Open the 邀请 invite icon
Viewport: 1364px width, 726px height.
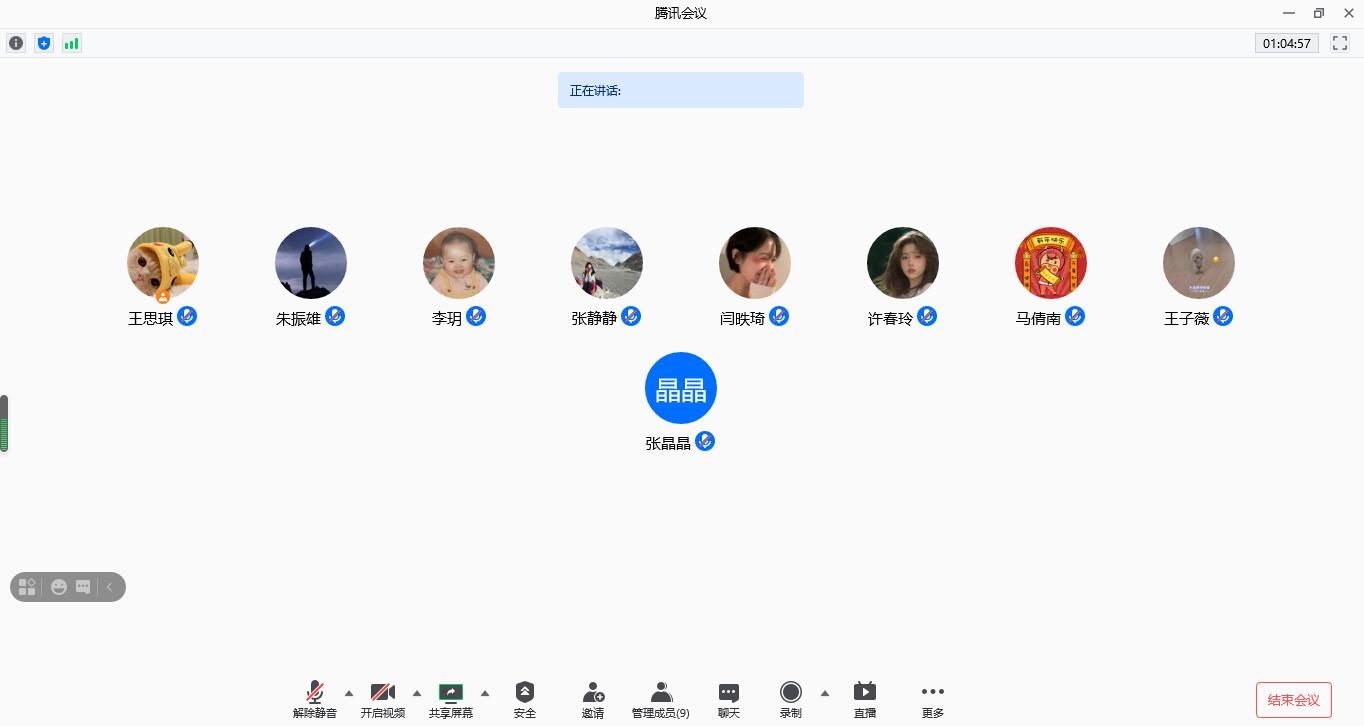point(593,699)
